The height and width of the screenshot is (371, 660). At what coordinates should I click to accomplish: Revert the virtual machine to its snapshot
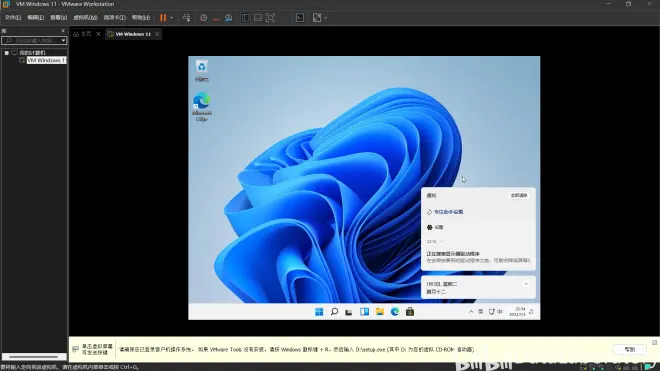point(216,18)
